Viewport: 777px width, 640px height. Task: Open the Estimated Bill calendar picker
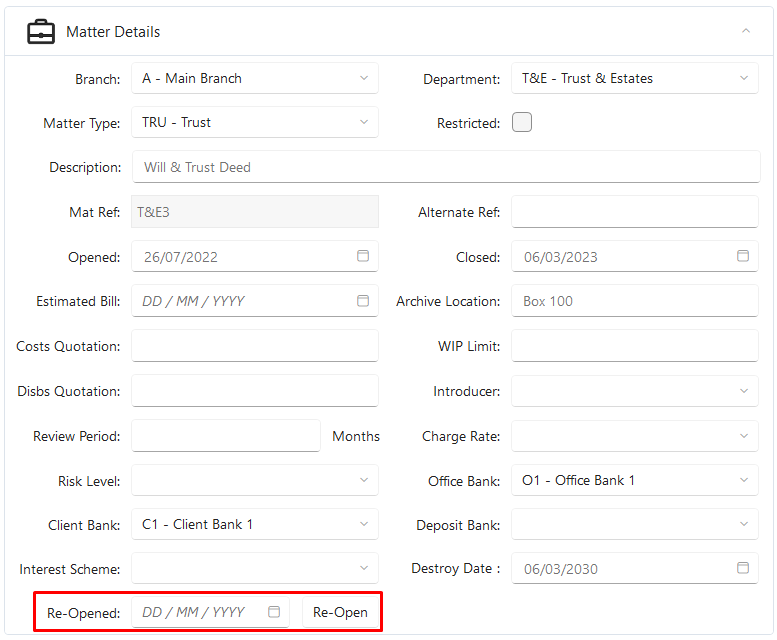(363, 301)
